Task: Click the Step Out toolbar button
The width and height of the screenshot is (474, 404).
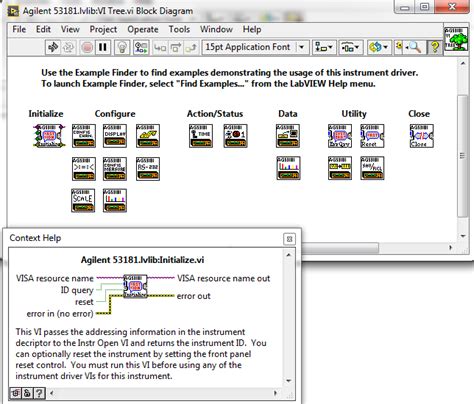Action: tap(191, 47)
